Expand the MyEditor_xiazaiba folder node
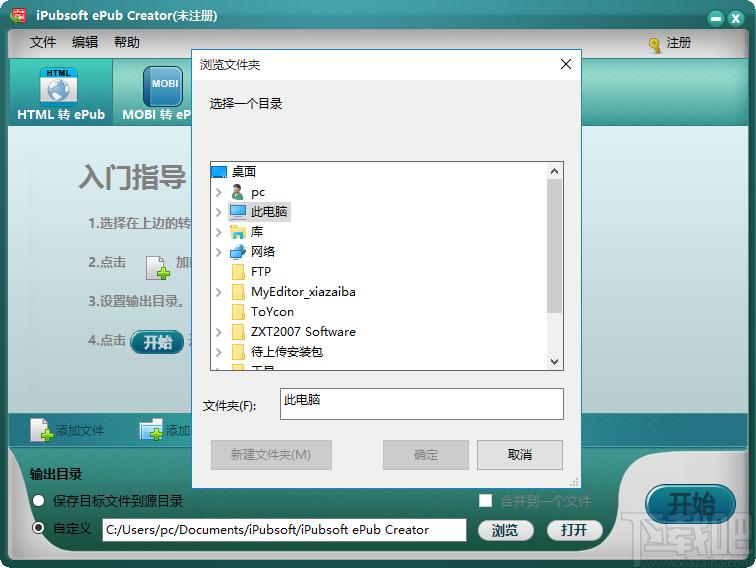The height and width of the screenshot is (568, 756). [x=218, y=292]
